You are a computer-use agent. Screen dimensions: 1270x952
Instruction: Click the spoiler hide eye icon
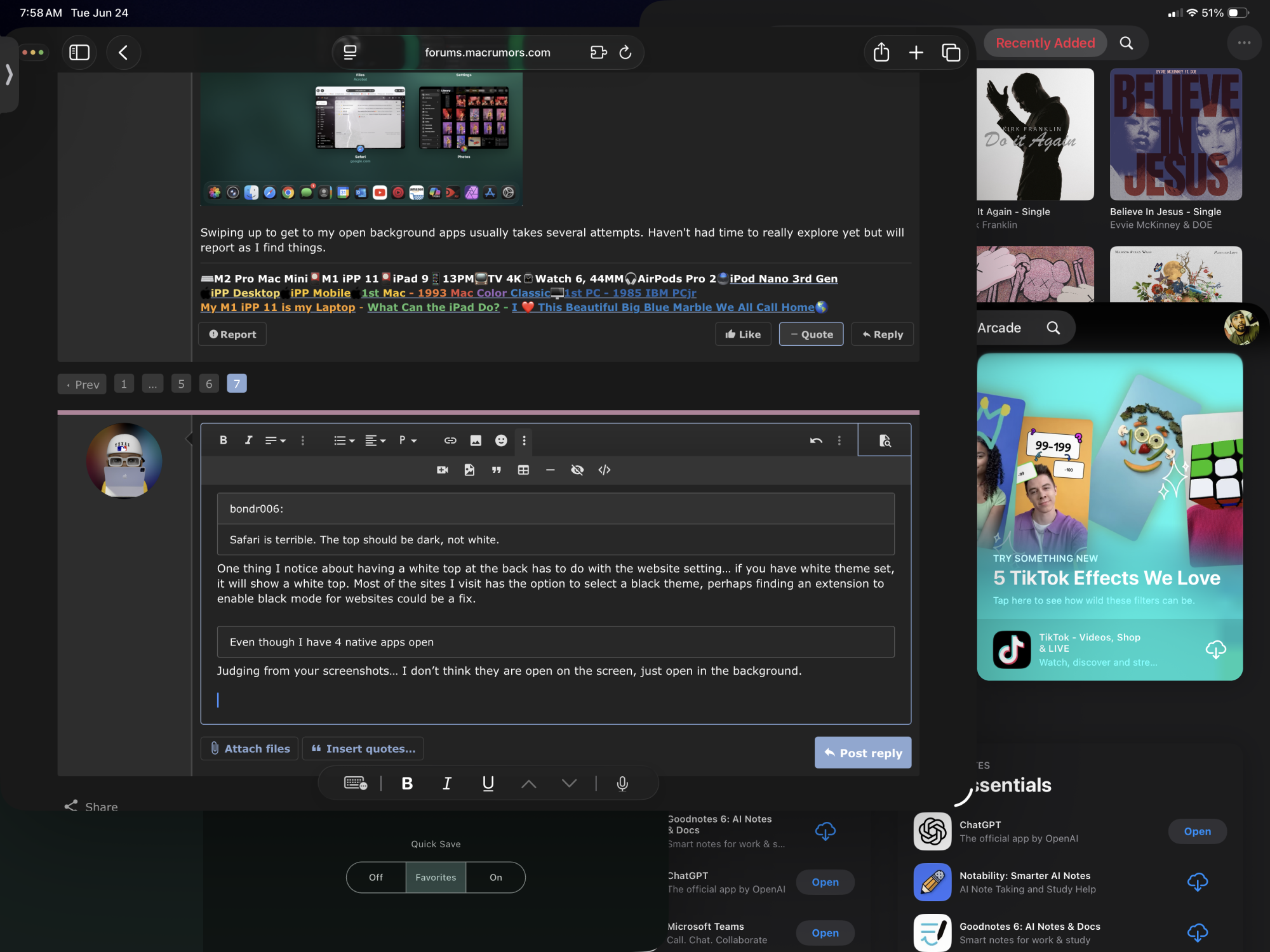(x=577, y=470)
